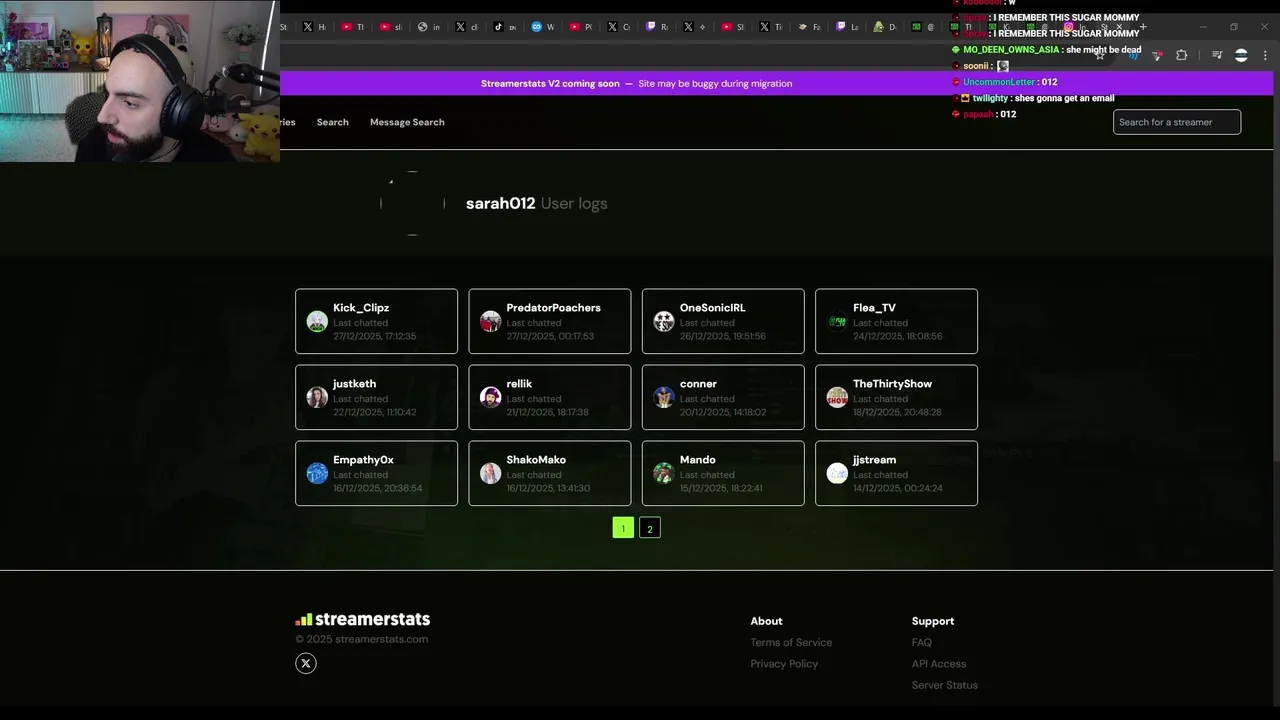Open the rellik channel name
The width and height of the screenshot is (1280, 720).
click(x=519, y=384)
